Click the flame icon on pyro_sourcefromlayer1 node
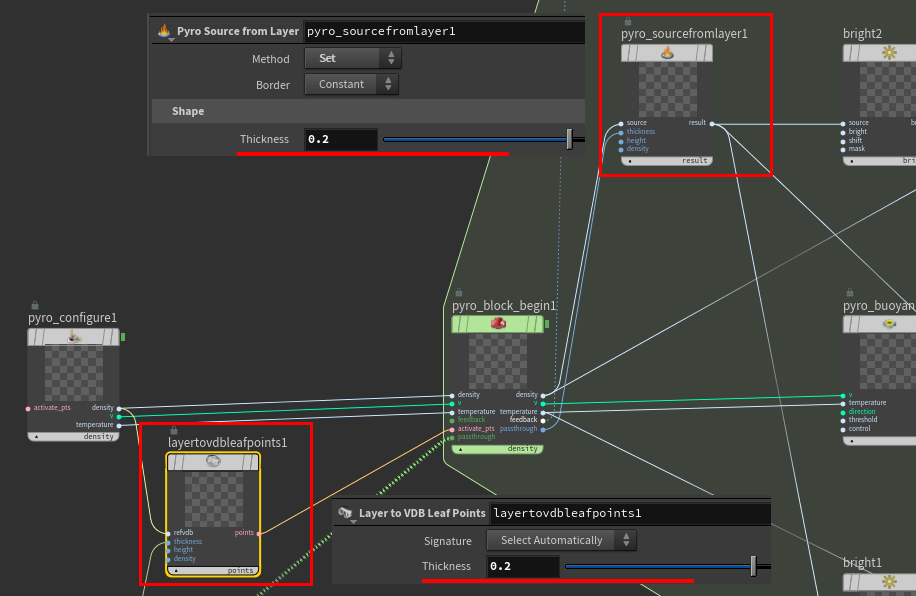The height and width of the screenshot is (596, 916). click(x=667, y=53)
